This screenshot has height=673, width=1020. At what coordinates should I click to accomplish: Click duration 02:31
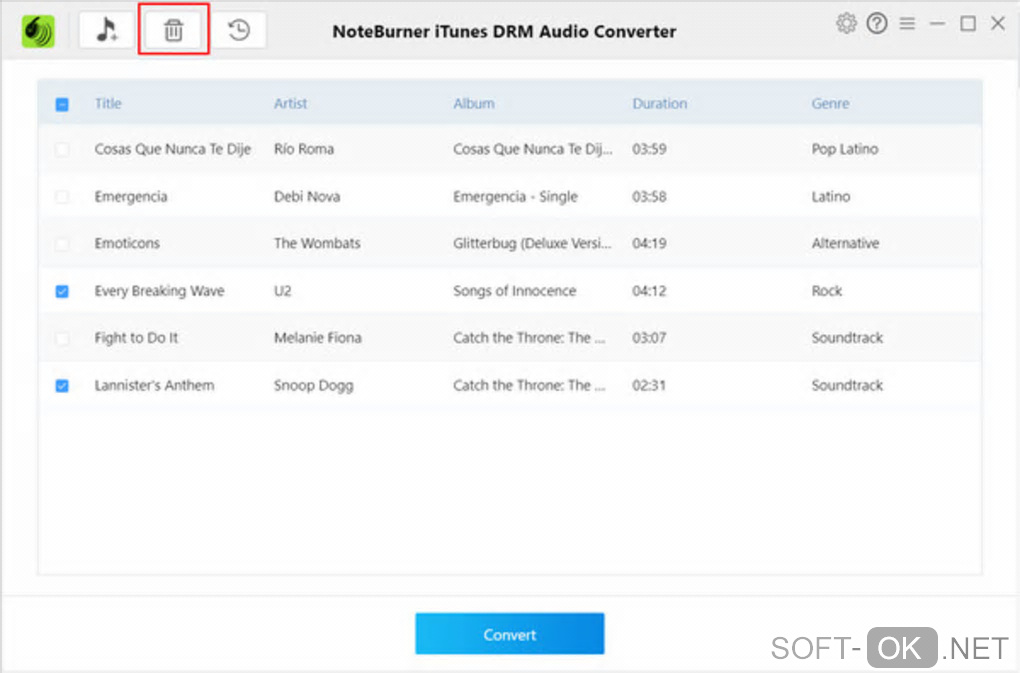pos(649,385)
